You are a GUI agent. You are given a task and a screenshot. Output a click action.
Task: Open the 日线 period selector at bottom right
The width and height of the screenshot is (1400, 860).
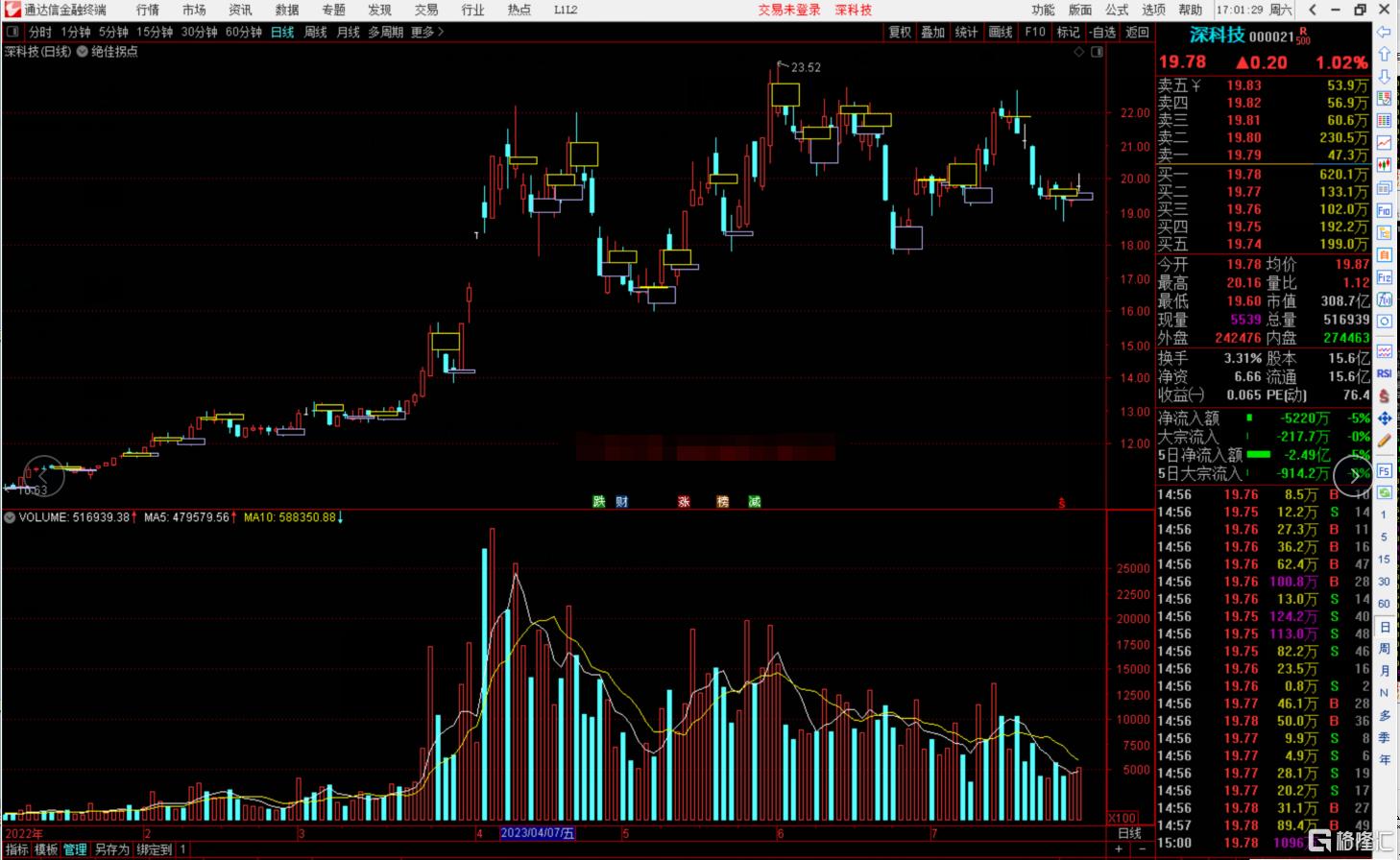coord(1129,833)
